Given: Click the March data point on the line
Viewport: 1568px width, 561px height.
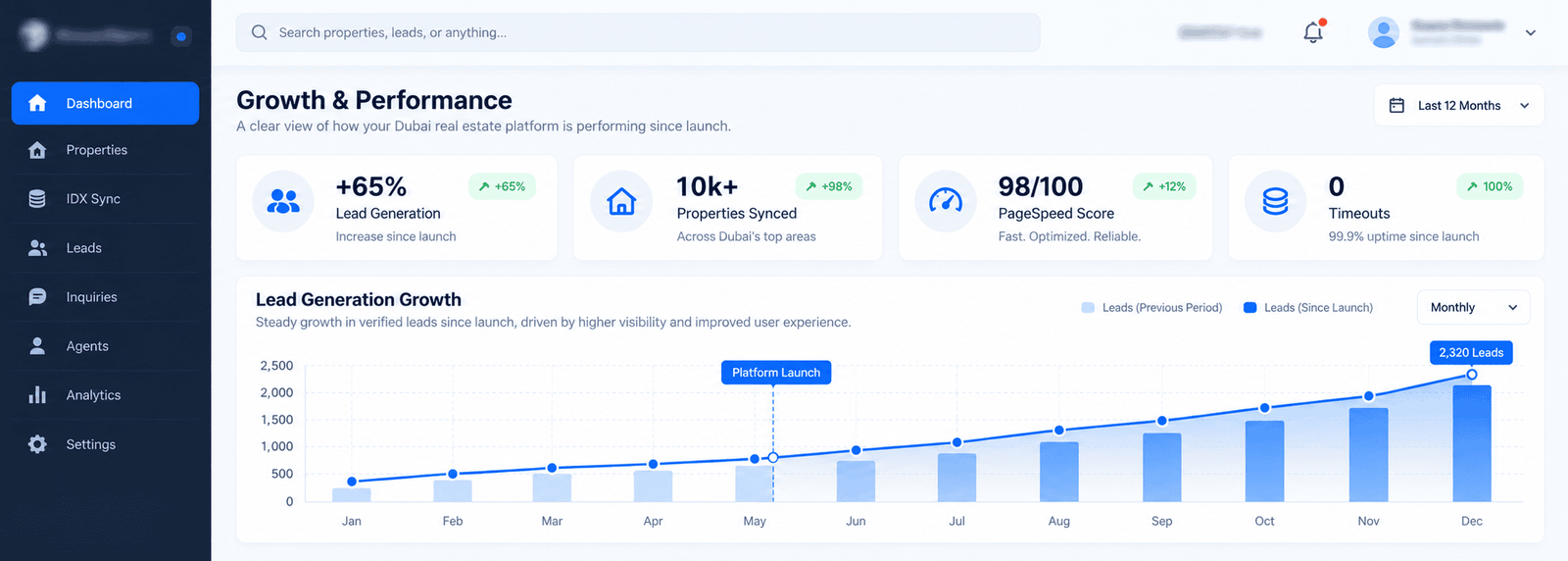Looking at the screenshot, I should [x=552, y=468].
